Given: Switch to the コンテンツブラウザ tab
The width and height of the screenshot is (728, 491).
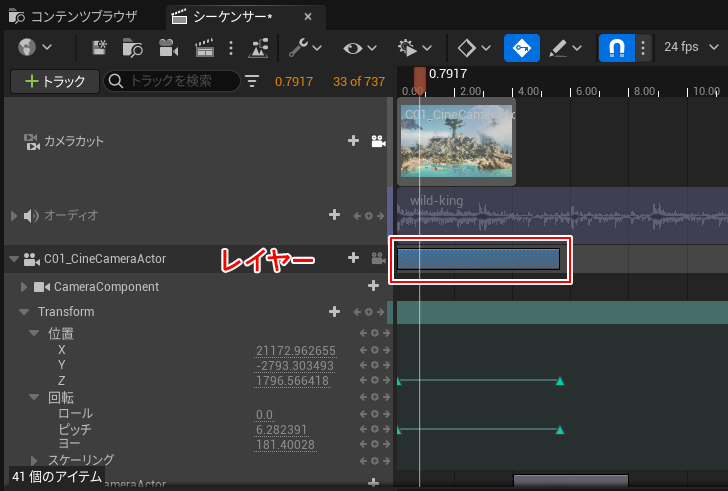Looking at the screenshot, I should tap(75, 17).
